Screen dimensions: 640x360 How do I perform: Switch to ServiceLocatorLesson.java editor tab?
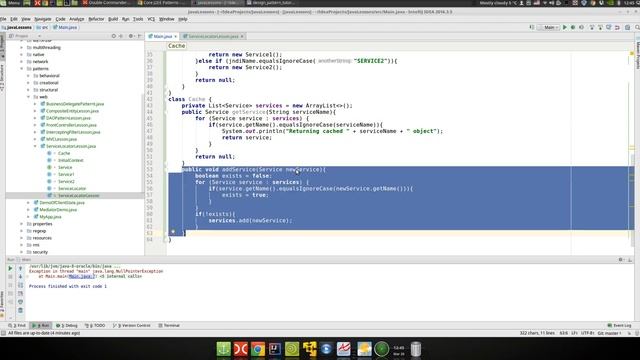213,36
